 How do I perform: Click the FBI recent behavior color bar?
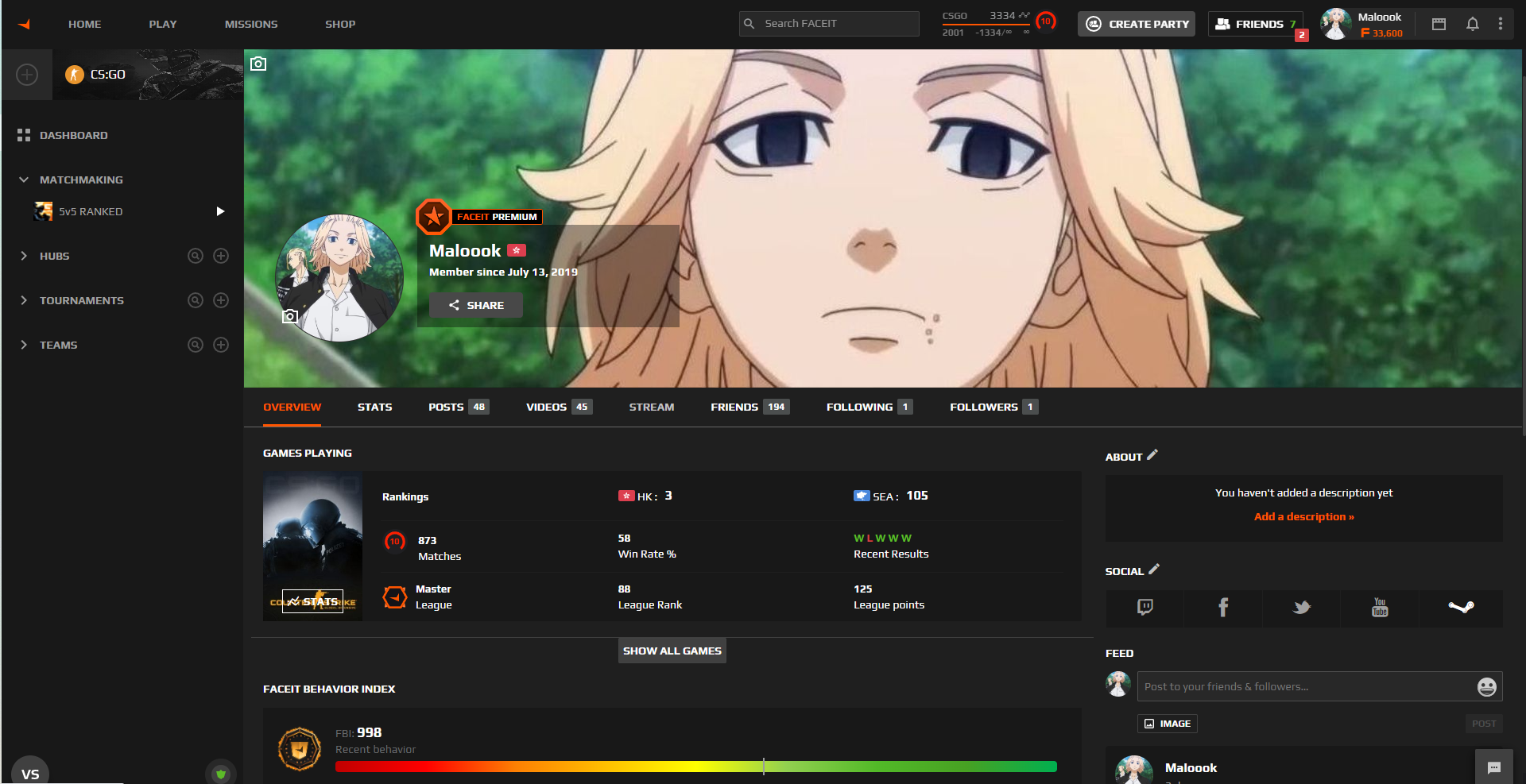(x=696, y=767)
